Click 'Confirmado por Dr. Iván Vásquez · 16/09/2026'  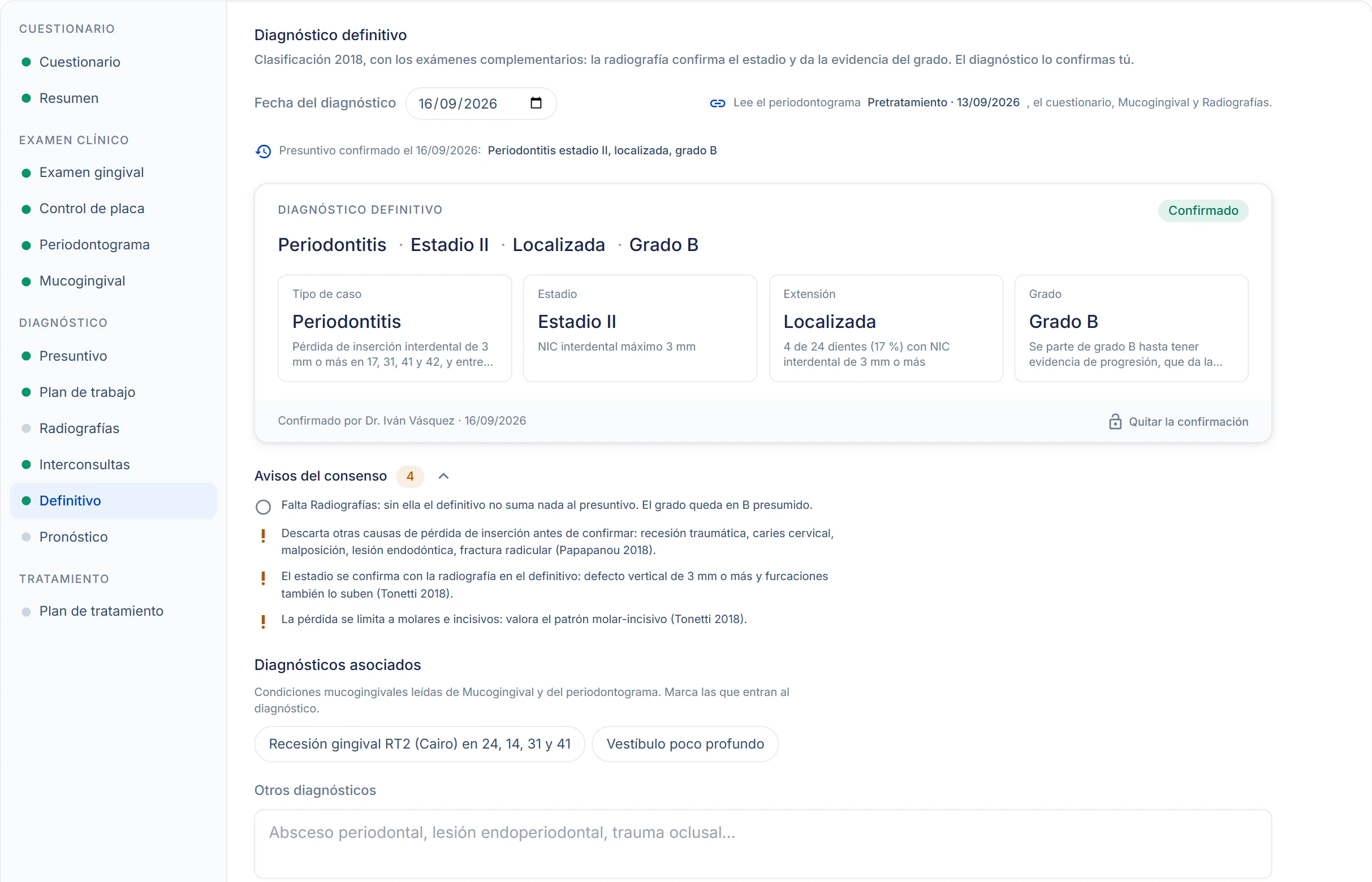tap(402, 421)
